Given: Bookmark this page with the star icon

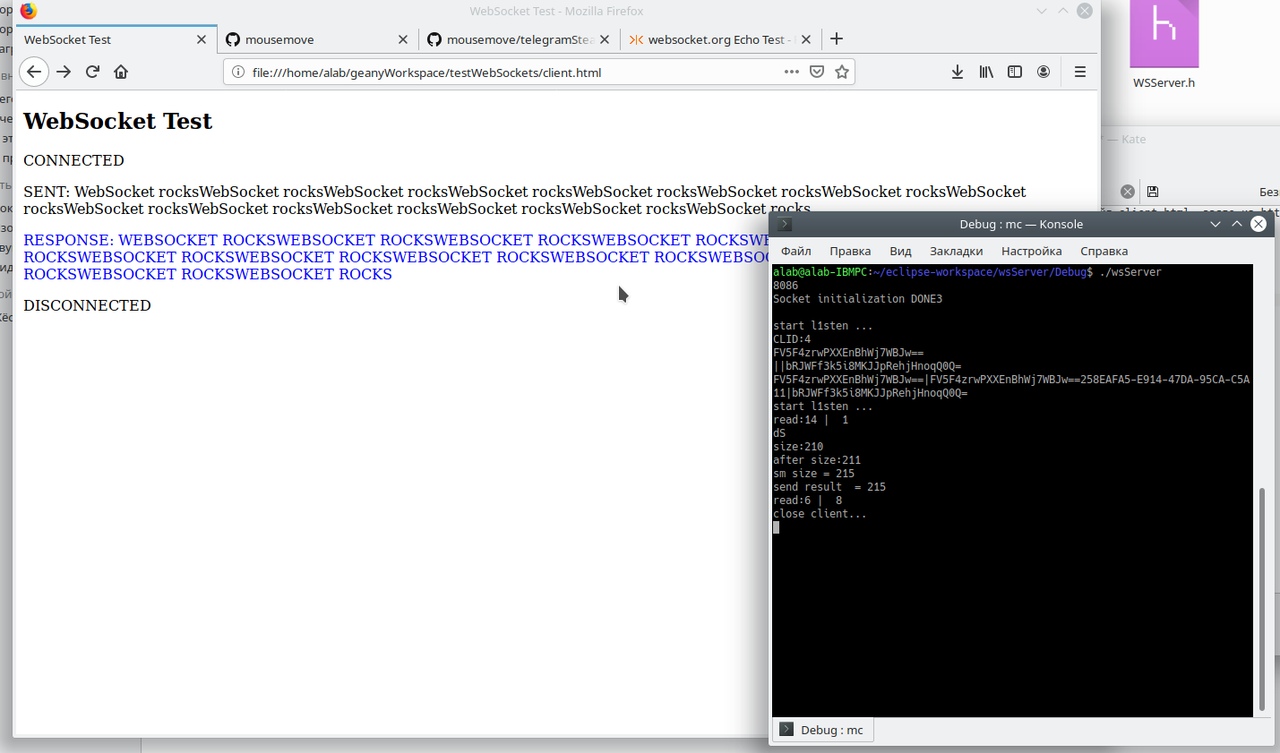Looking at the screenshot, I should point(842,72).
